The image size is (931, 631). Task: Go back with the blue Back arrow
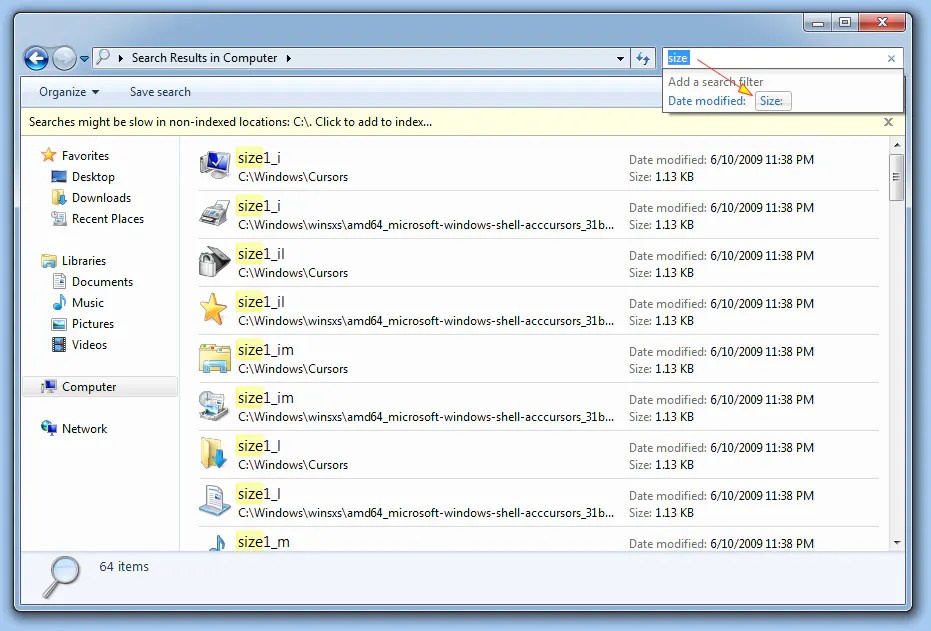point(36,58)
